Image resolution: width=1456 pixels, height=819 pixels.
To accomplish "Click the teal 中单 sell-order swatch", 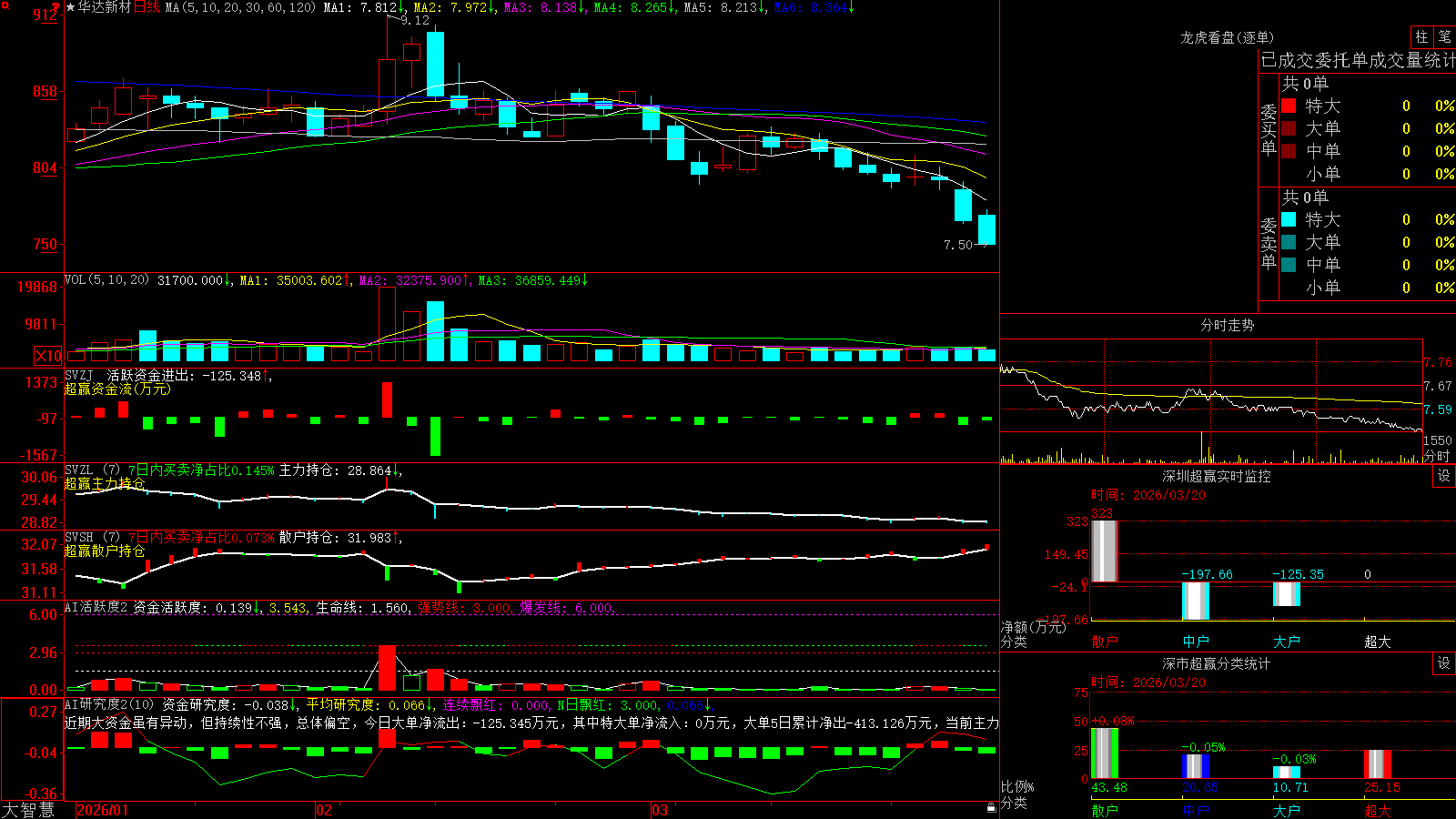I will point(1289,265).
